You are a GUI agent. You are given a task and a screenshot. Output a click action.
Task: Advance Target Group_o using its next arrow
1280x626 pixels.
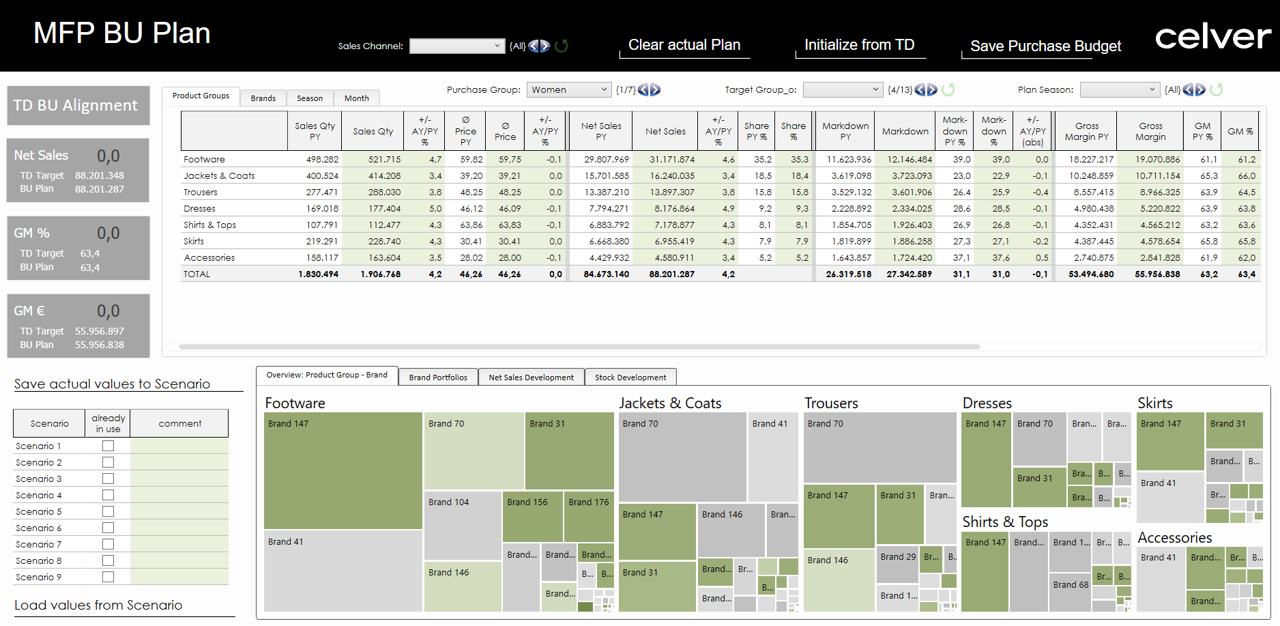click(931, 89)
